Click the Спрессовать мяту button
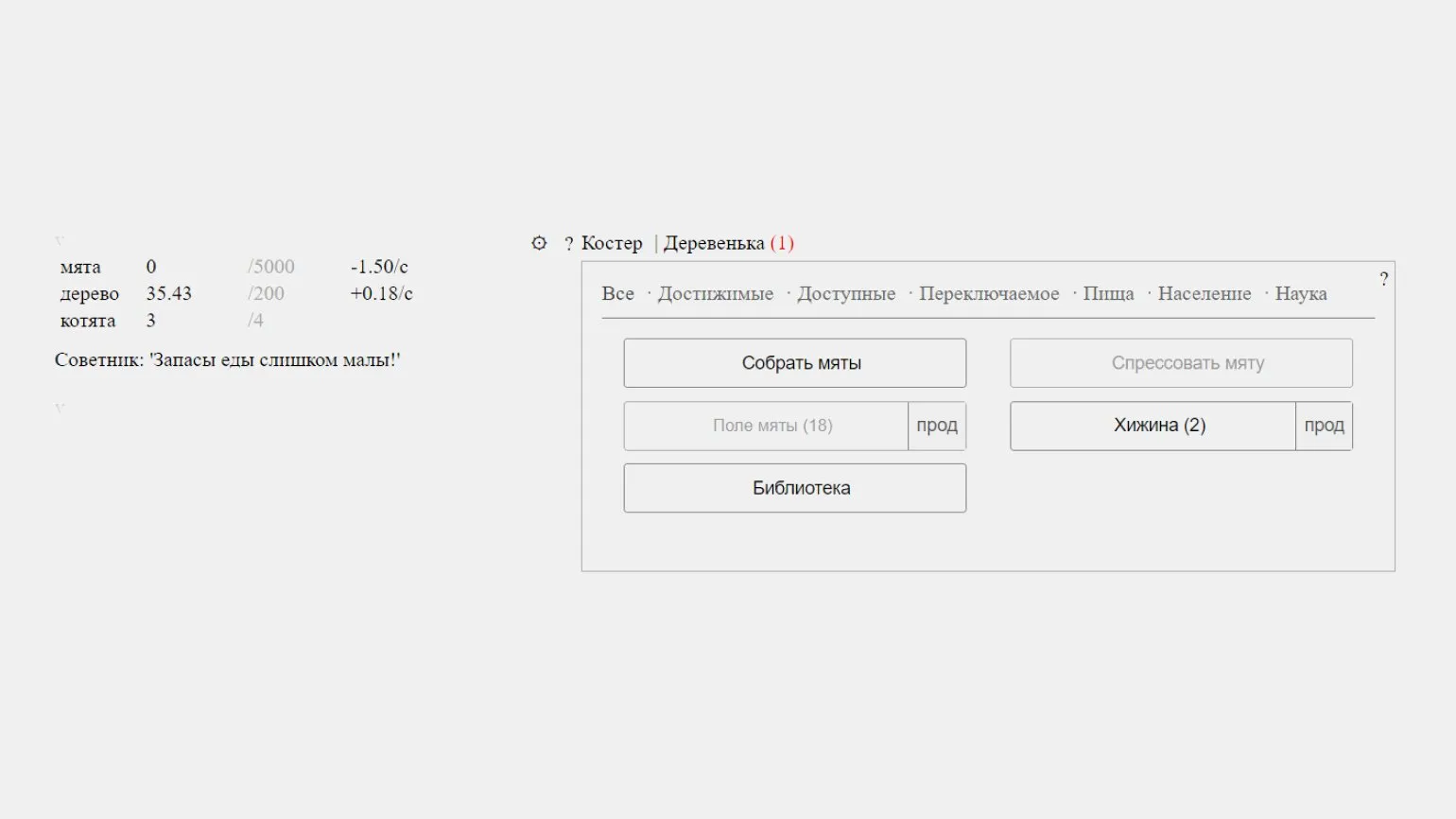The width and height of the screenshot is (1456, 819). click(x=1181, y=363)
